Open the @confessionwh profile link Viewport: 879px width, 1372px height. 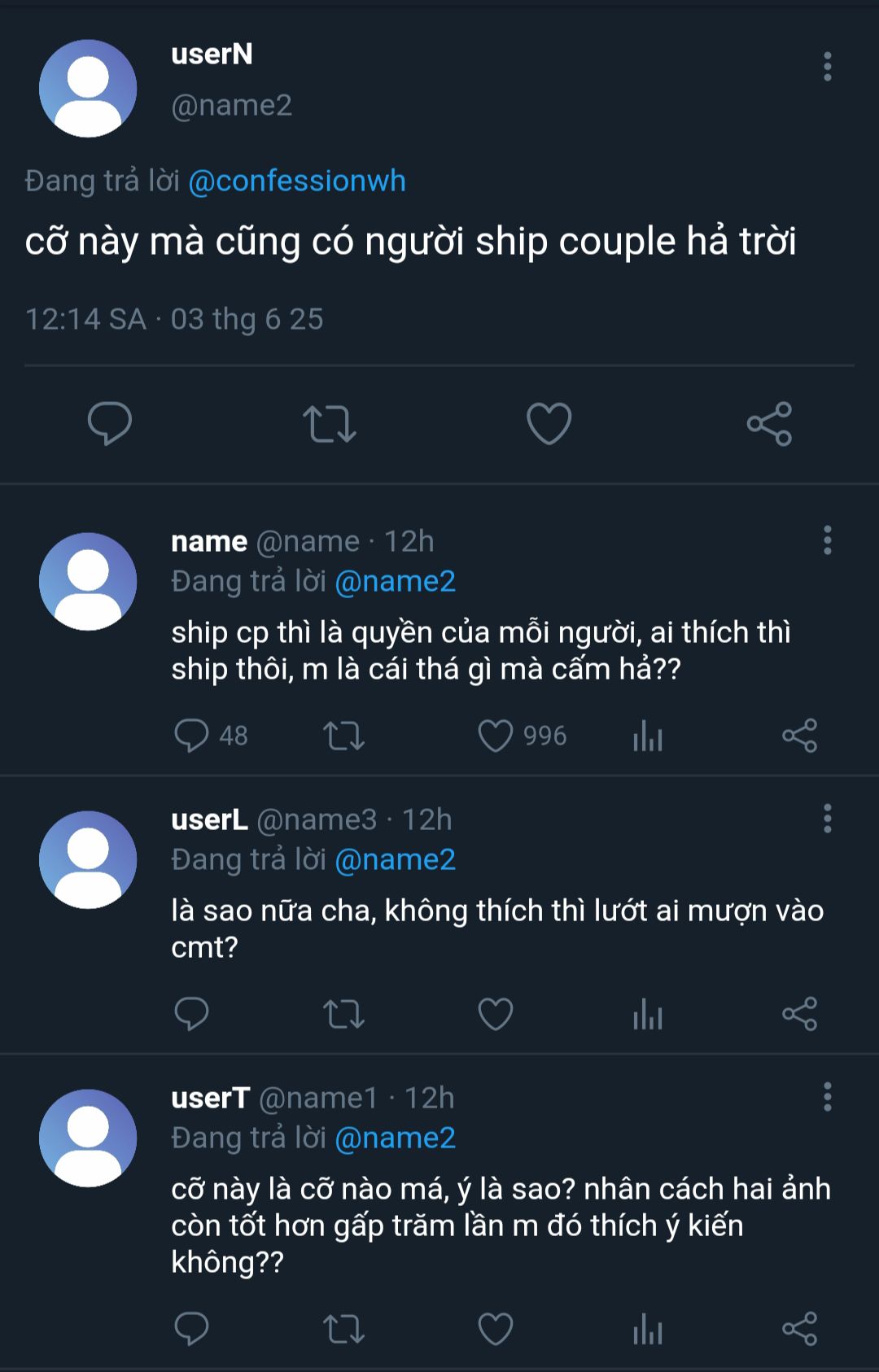297,181
